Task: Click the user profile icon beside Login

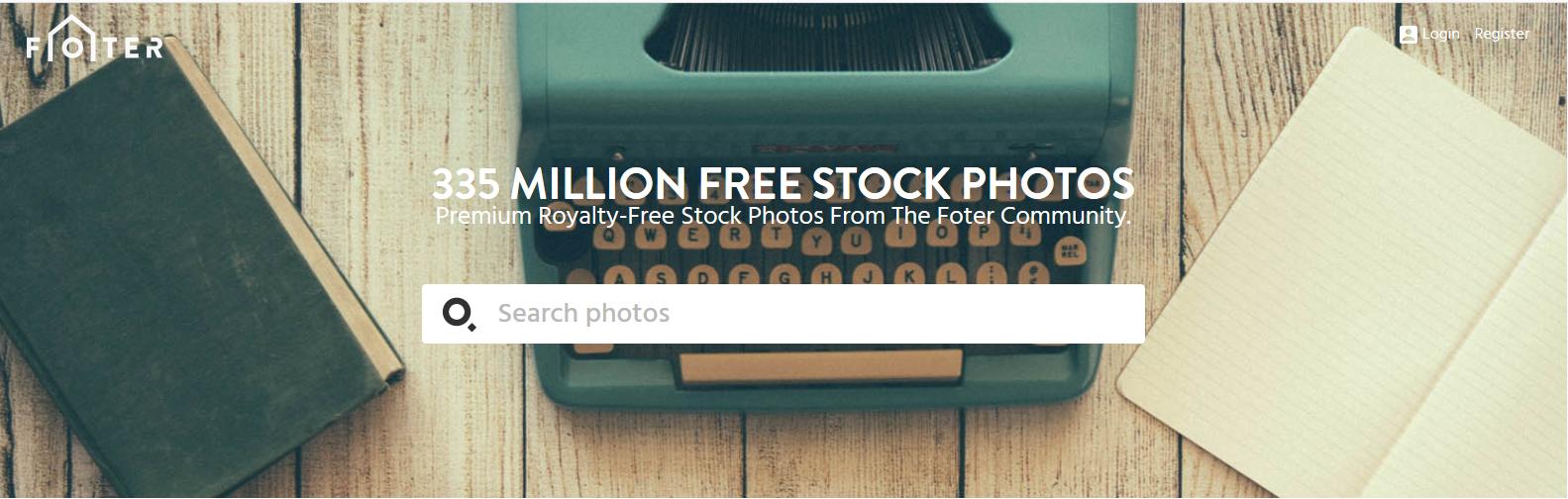Action: 1408,34
